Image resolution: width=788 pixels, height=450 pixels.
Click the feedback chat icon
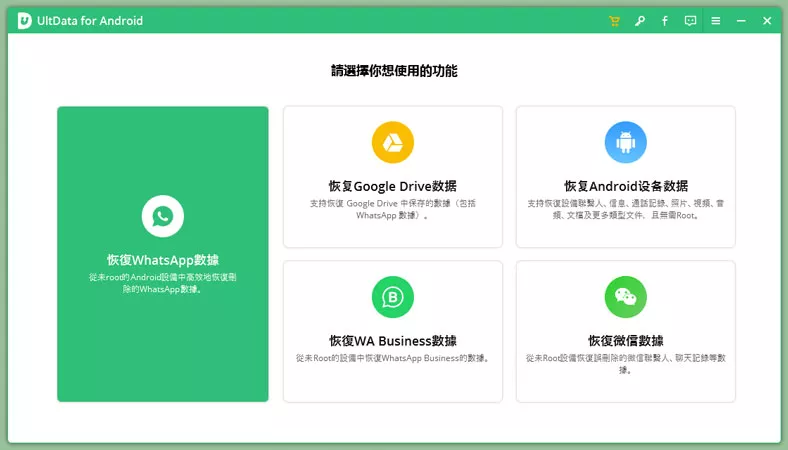click(x=691, y=21)
